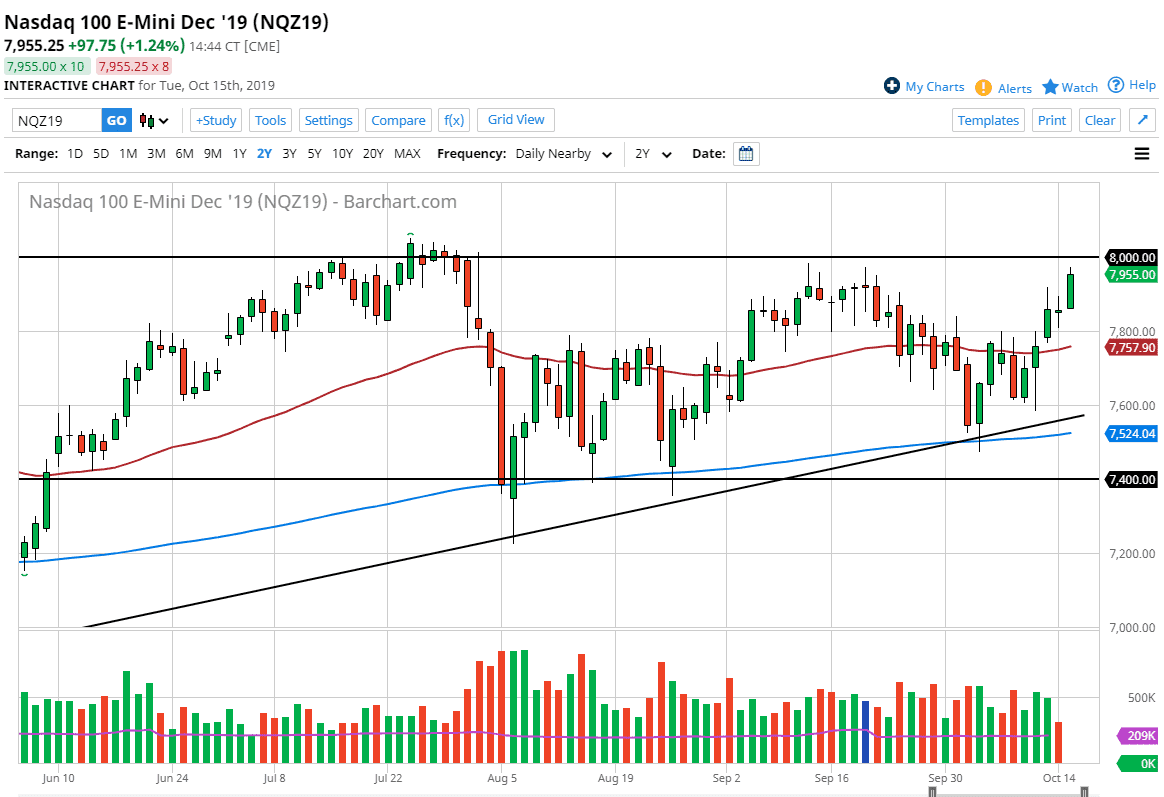
Task: Switch range to 6M
Action: coord(184,154)
